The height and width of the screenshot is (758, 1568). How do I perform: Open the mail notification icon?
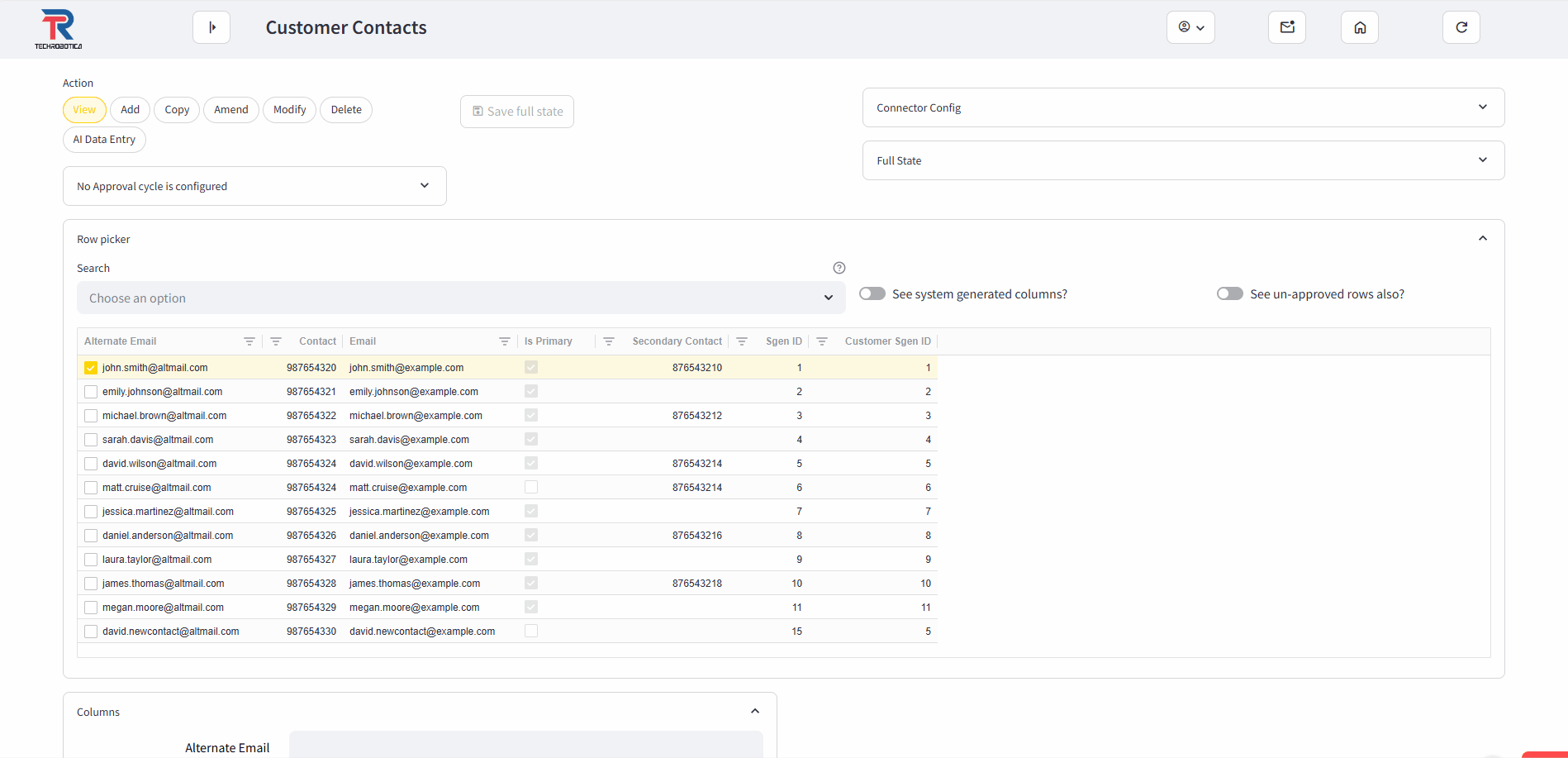[1287, 27]
